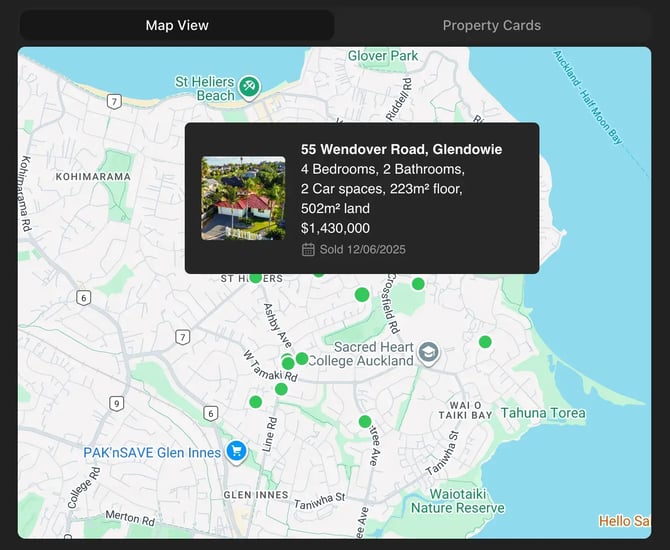Click the St Heliers Beach map pin
The height and width of the screenshot is (550, 670).
249,88
